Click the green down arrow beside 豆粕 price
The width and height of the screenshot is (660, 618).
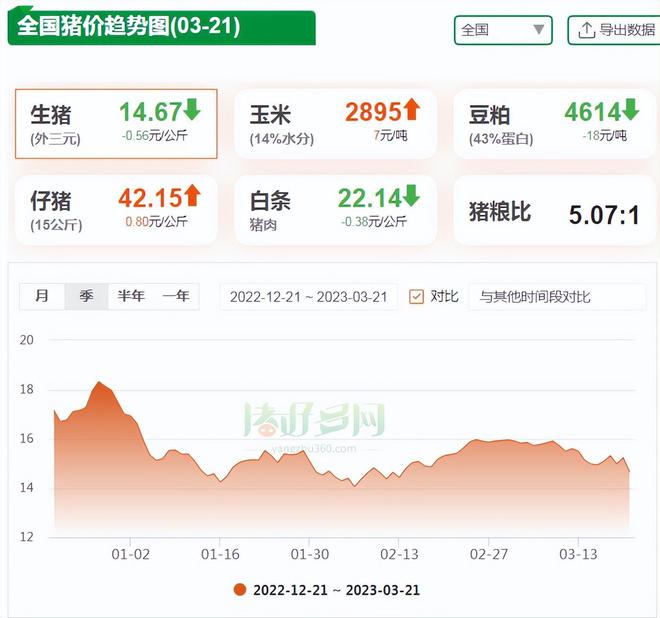(x=631, y=110)
